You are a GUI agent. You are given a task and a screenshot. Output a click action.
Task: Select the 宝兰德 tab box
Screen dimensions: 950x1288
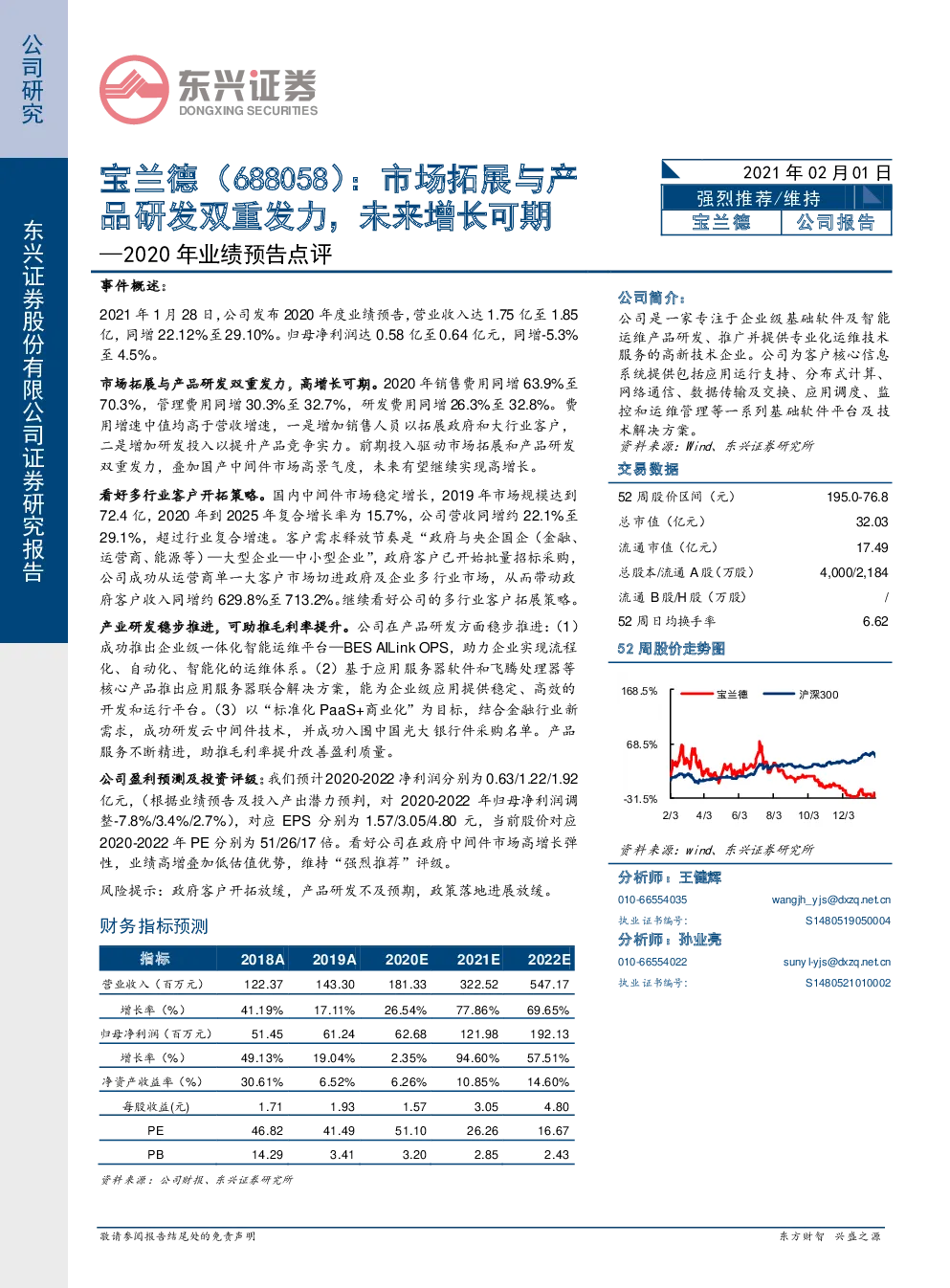pyautogui.click(x=721, y=222)
